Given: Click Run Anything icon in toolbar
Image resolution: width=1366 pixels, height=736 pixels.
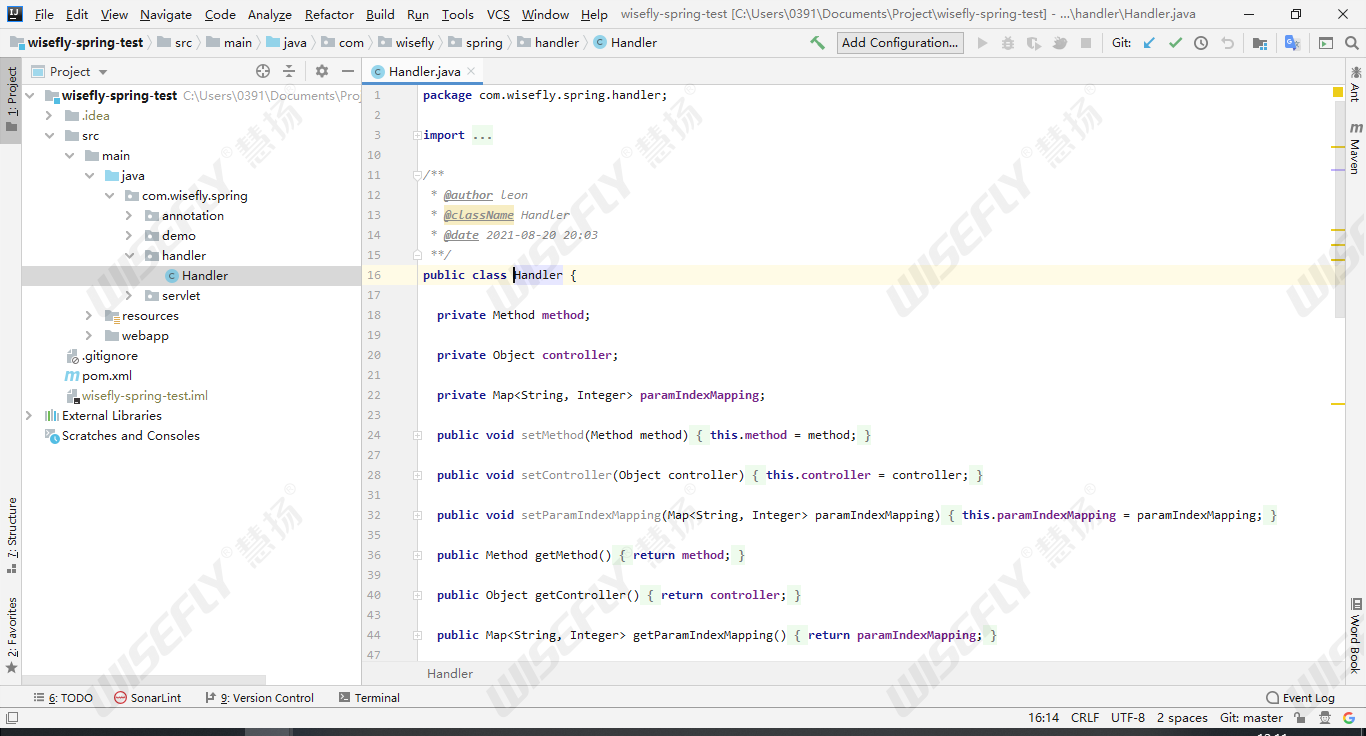Looking at the screenshot, I should click(1326, 43).
